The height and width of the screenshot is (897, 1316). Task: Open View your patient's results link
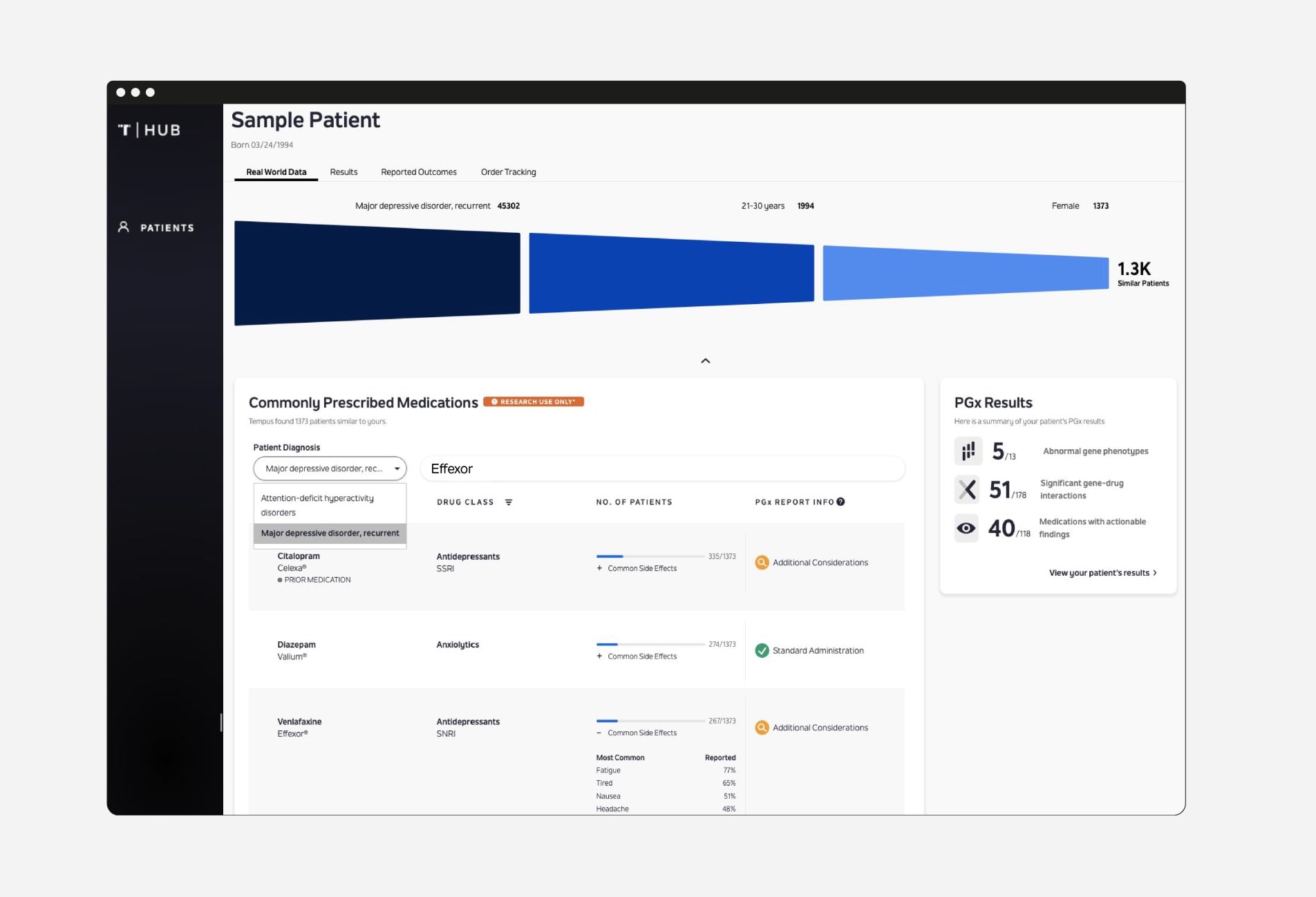click(1103, 573)
